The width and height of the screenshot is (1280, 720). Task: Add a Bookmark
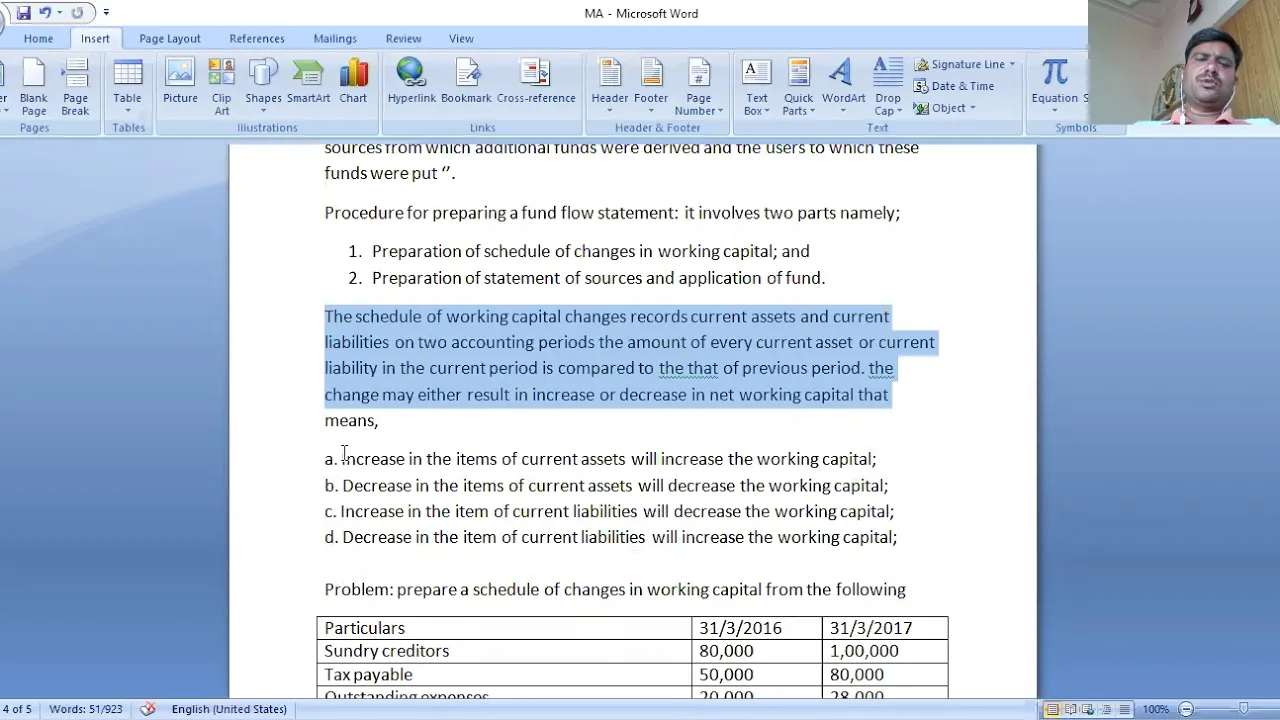(466, 82)
